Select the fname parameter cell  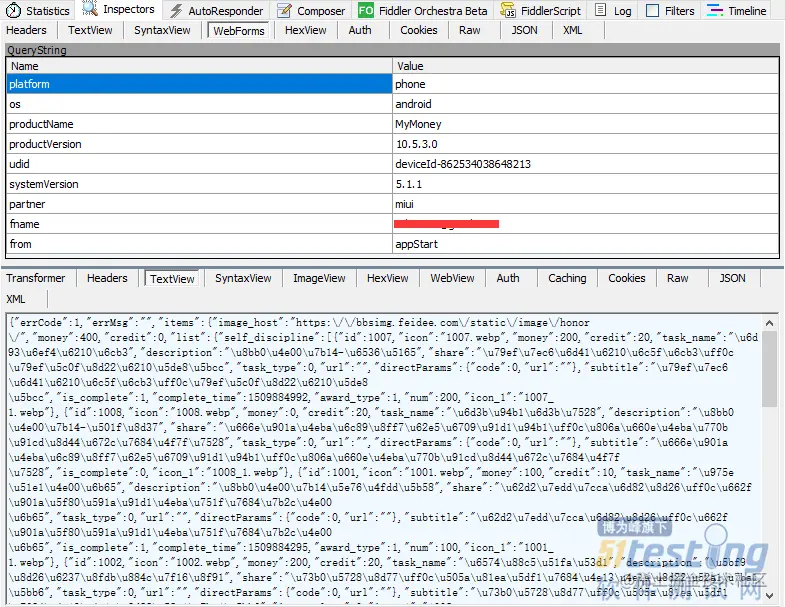tap(199, 224)
